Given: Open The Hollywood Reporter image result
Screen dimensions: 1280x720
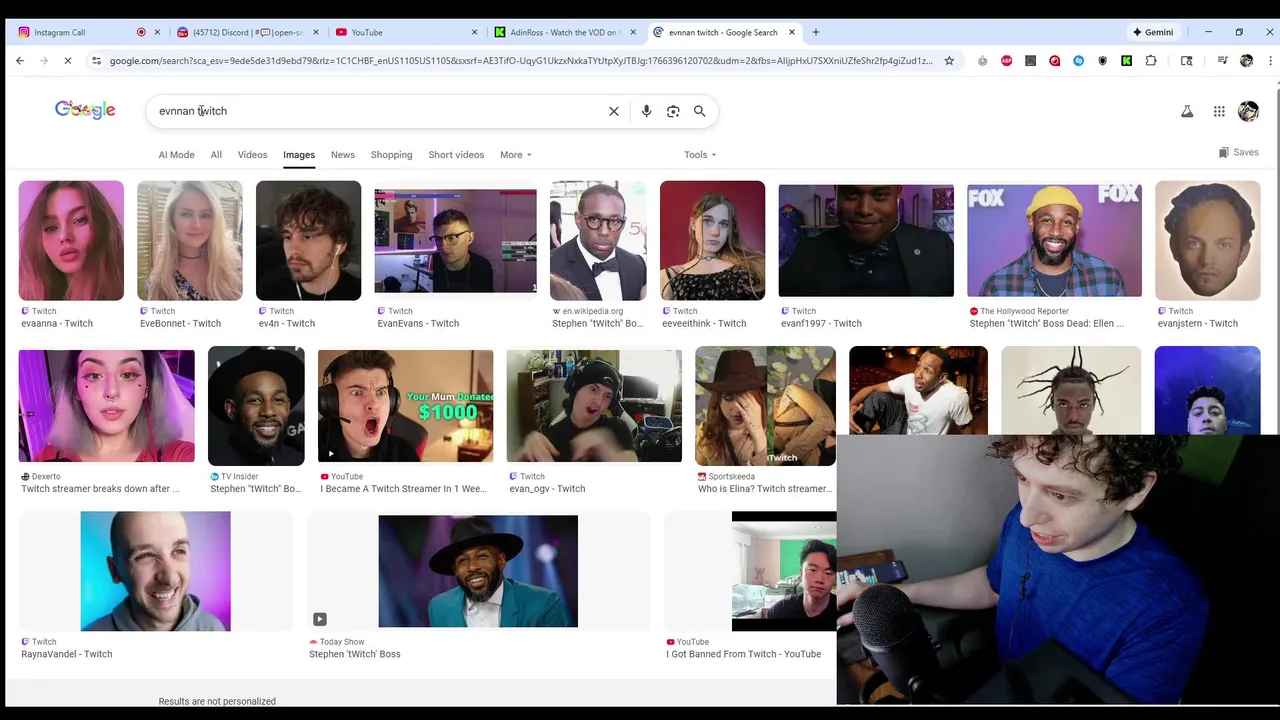Looking at the screenshot, I should click(1054, 240).
